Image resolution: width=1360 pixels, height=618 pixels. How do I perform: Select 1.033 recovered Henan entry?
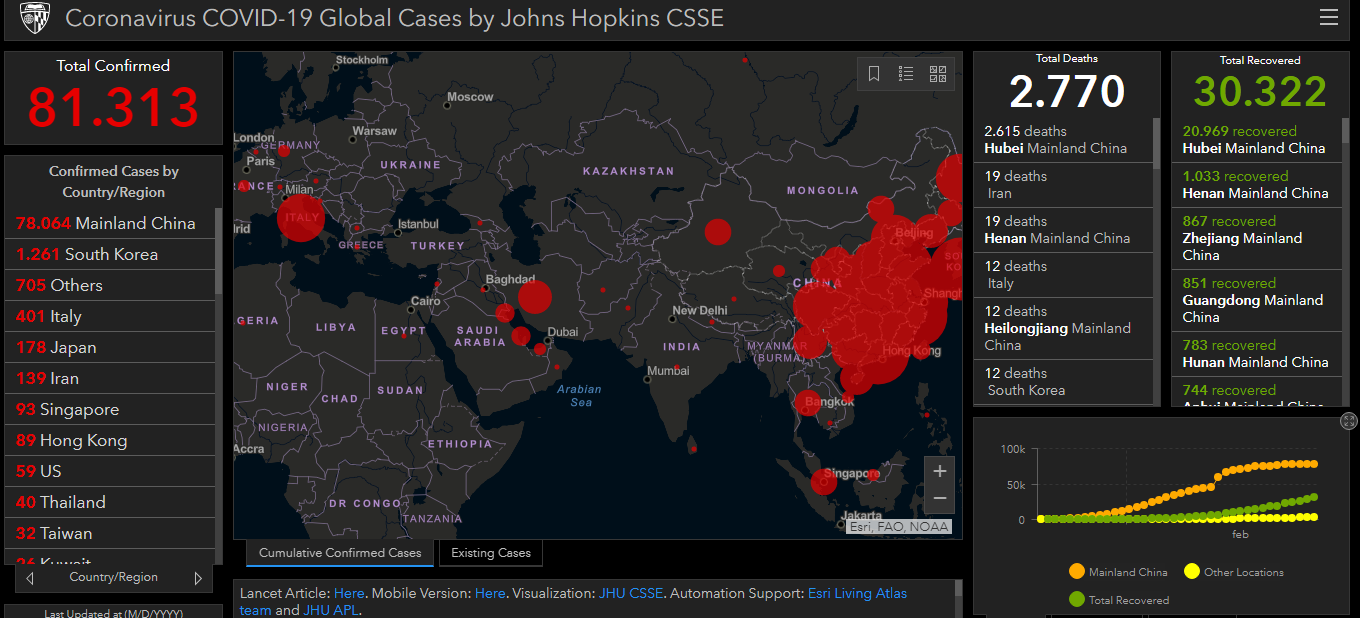[1256, 185]
